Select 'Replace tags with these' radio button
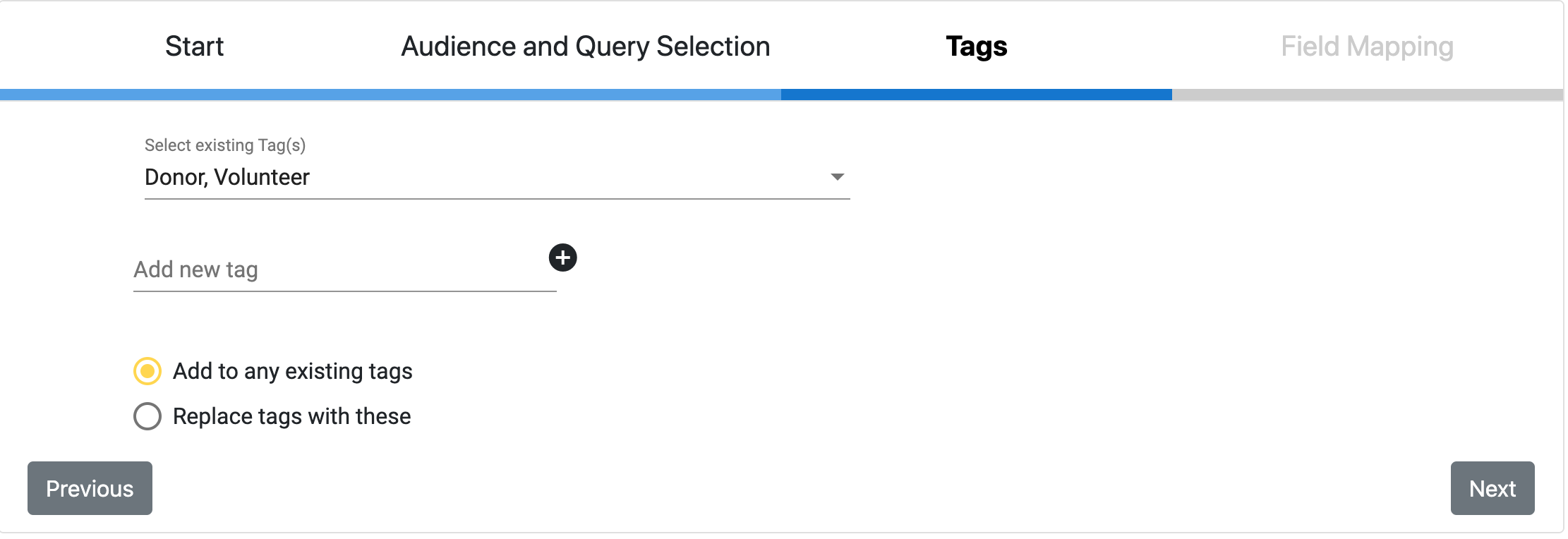Image resolution: width=1568 pixels, height=539 pixels. [147, 416]
